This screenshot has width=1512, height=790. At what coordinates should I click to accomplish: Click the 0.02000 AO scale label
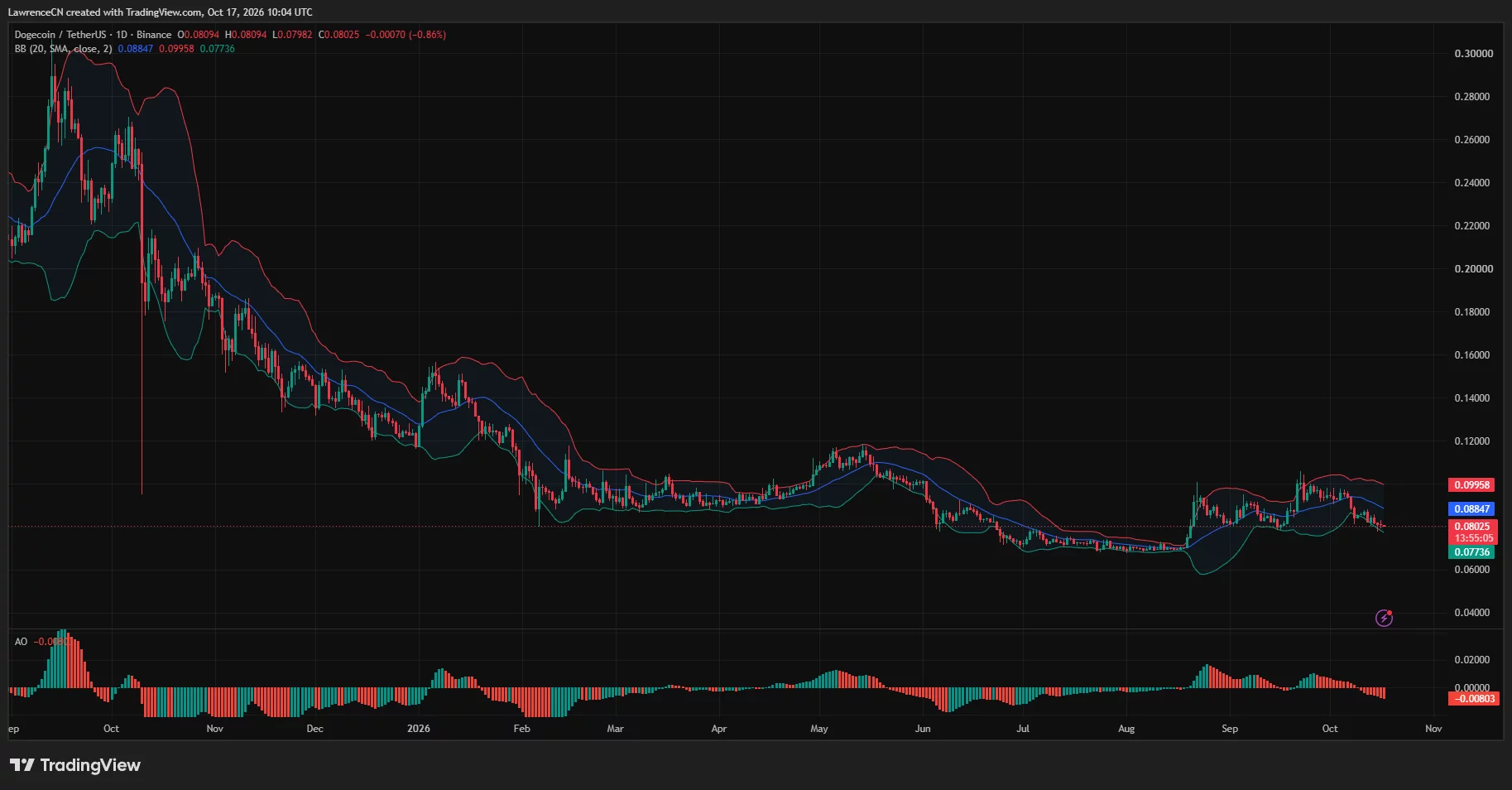(1473, 660)
